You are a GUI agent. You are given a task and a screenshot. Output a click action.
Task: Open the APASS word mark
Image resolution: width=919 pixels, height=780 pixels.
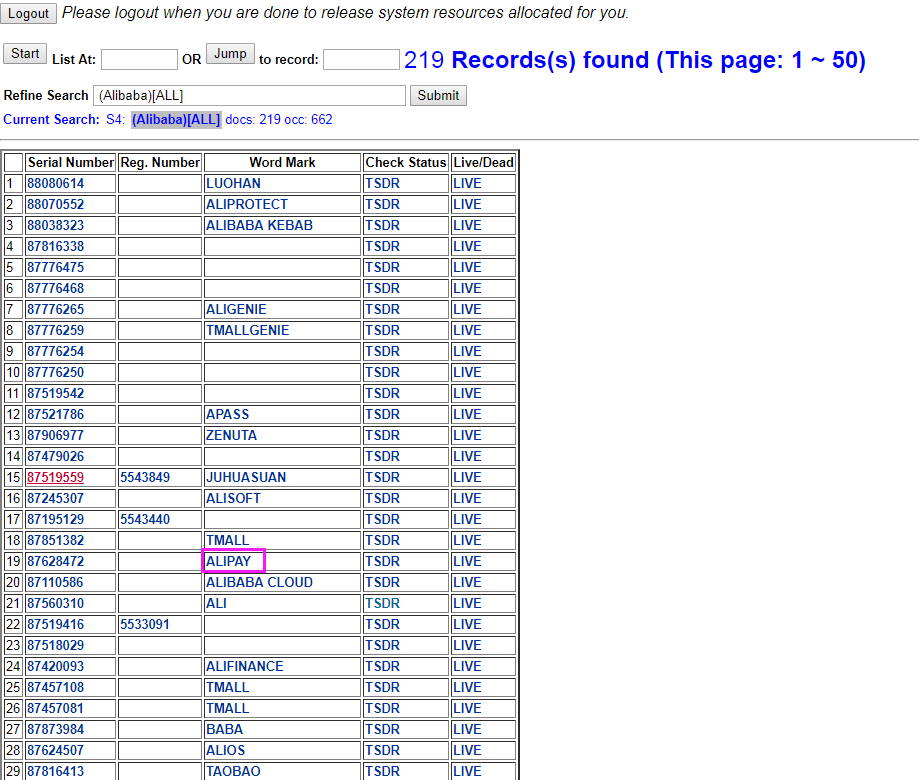[x=227, y=415]
